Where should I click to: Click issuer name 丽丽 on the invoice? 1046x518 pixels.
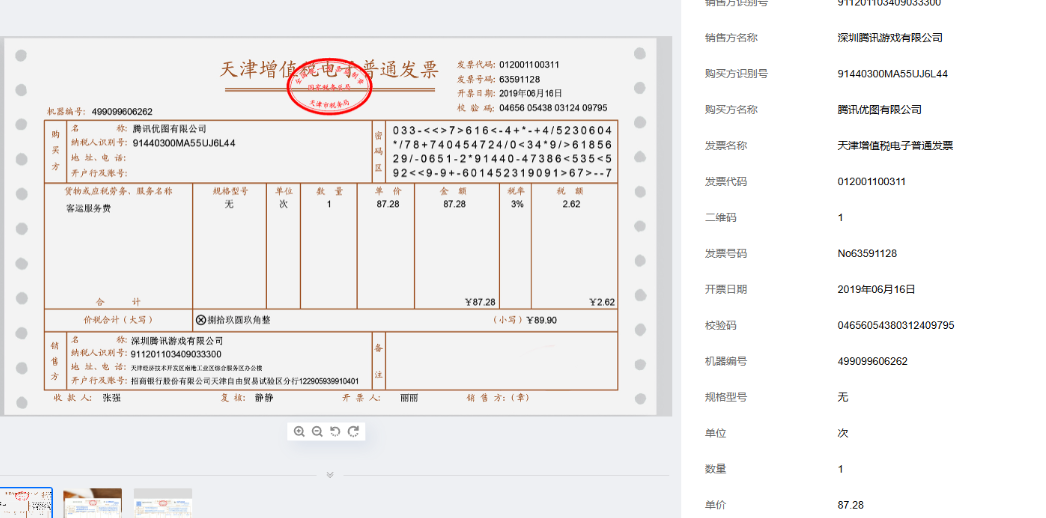pyautogui.click(x=409, y=398)
